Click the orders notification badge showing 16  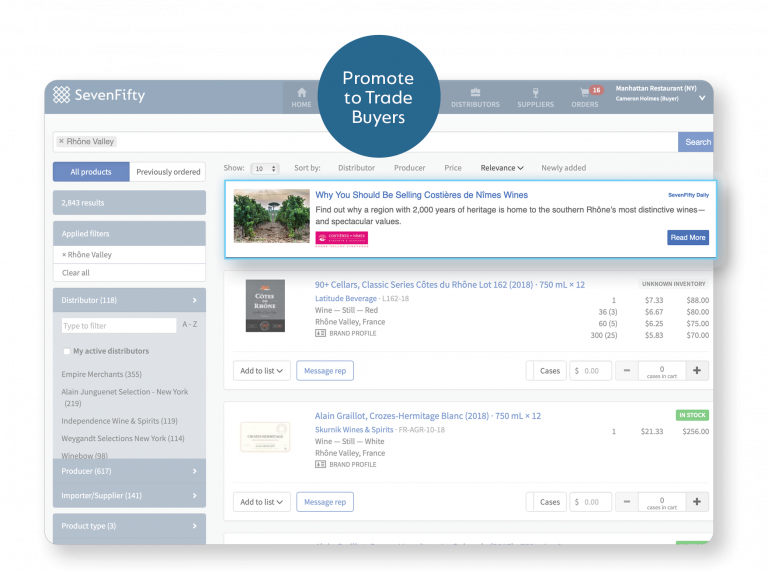click(x=596, y=90)
